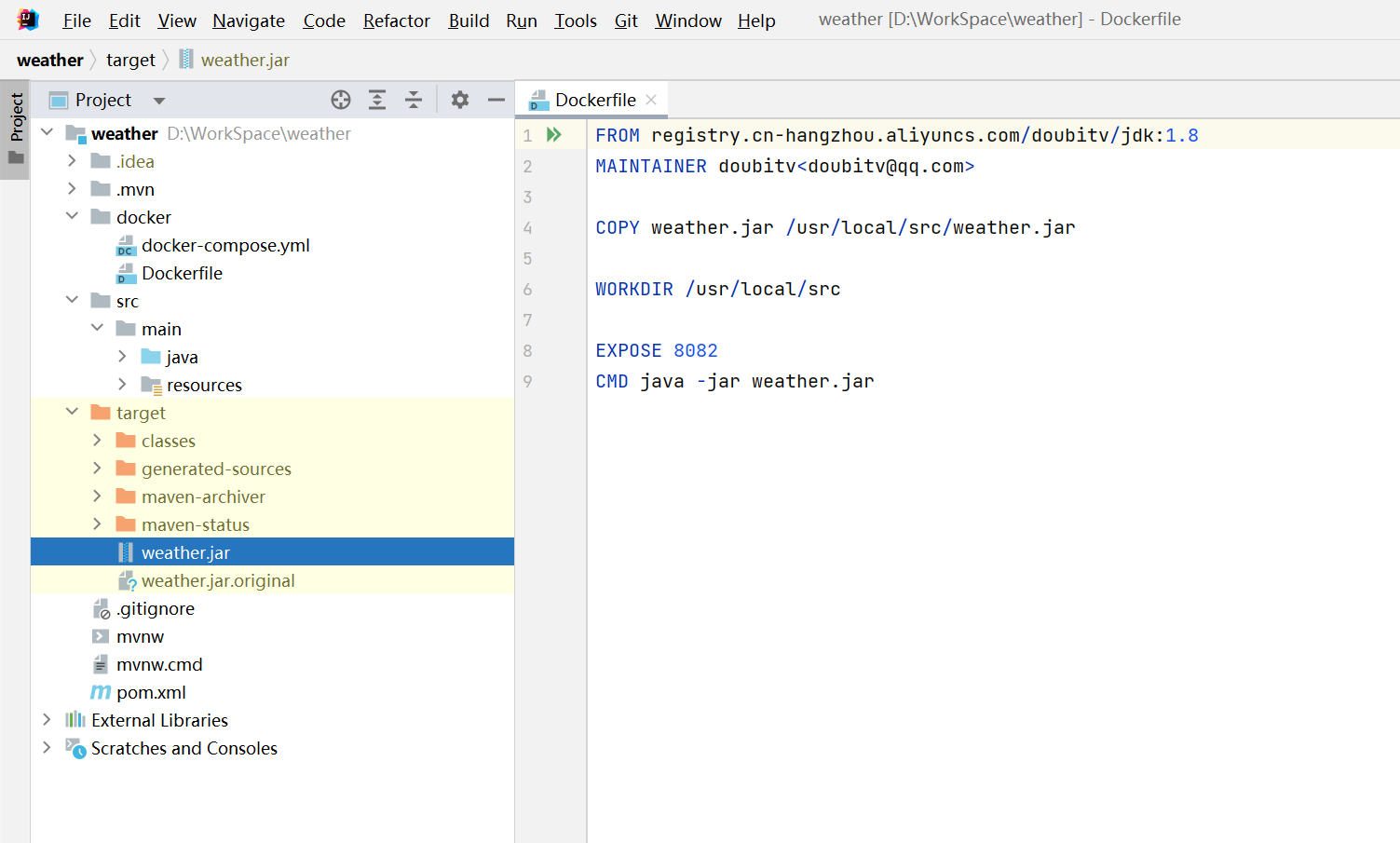The image size is (1400, 843).
Task: Collapse the target folder
Action: point(72,412)
